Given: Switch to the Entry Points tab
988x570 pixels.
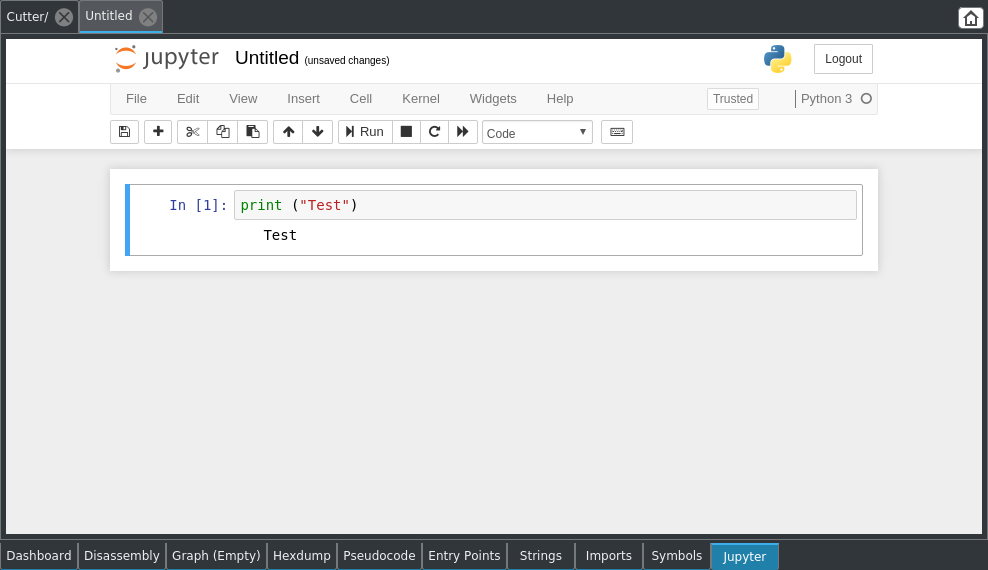Looking at the screenshot, I should point(464,556).
